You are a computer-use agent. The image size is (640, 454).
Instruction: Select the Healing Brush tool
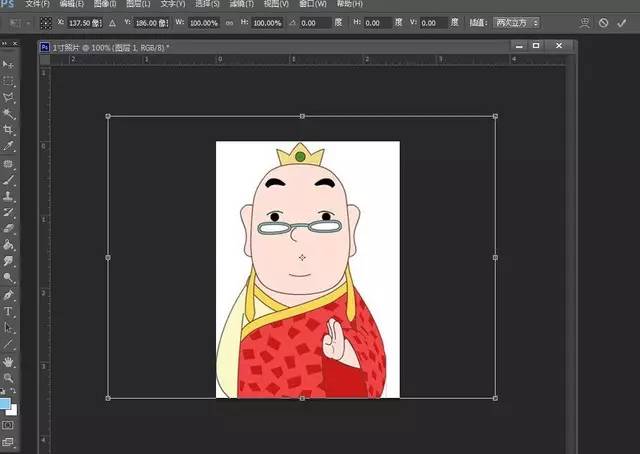(8, 164)
